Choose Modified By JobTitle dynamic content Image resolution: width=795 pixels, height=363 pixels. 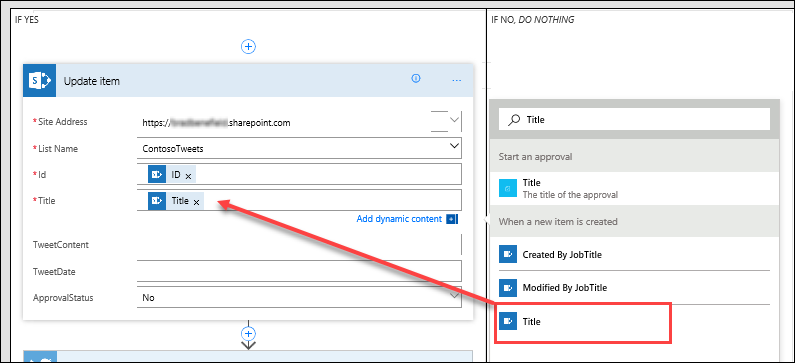tap(634, 288)
